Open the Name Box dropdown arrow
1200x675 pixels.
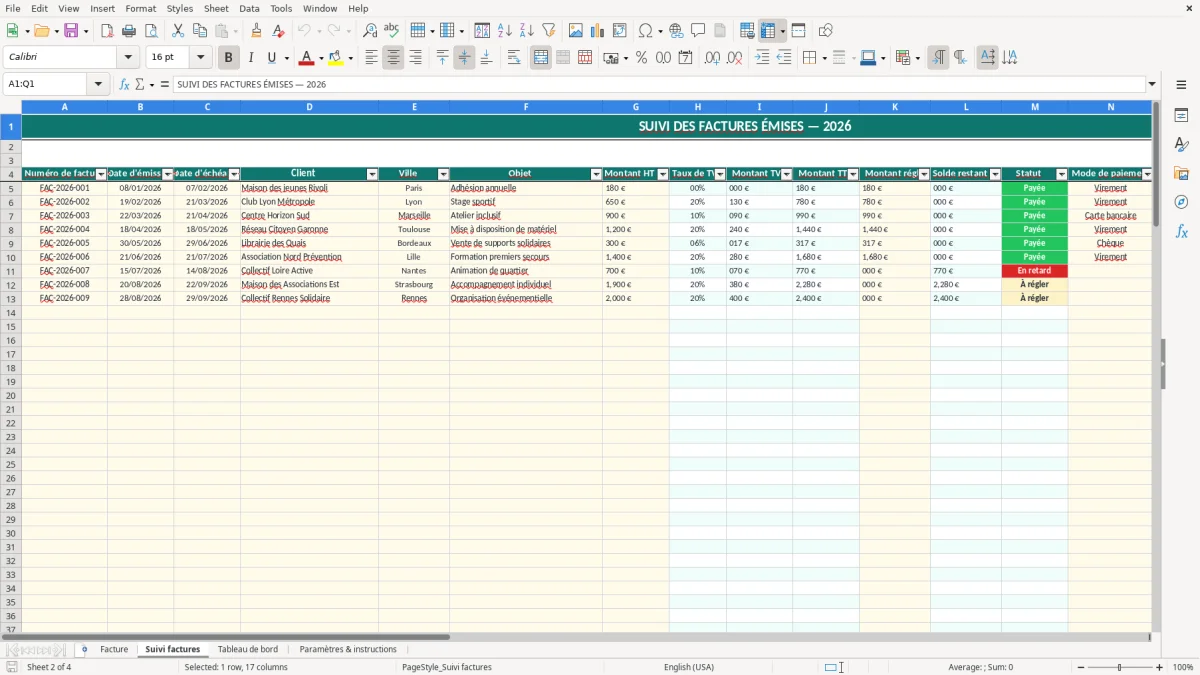click(98, 84)
